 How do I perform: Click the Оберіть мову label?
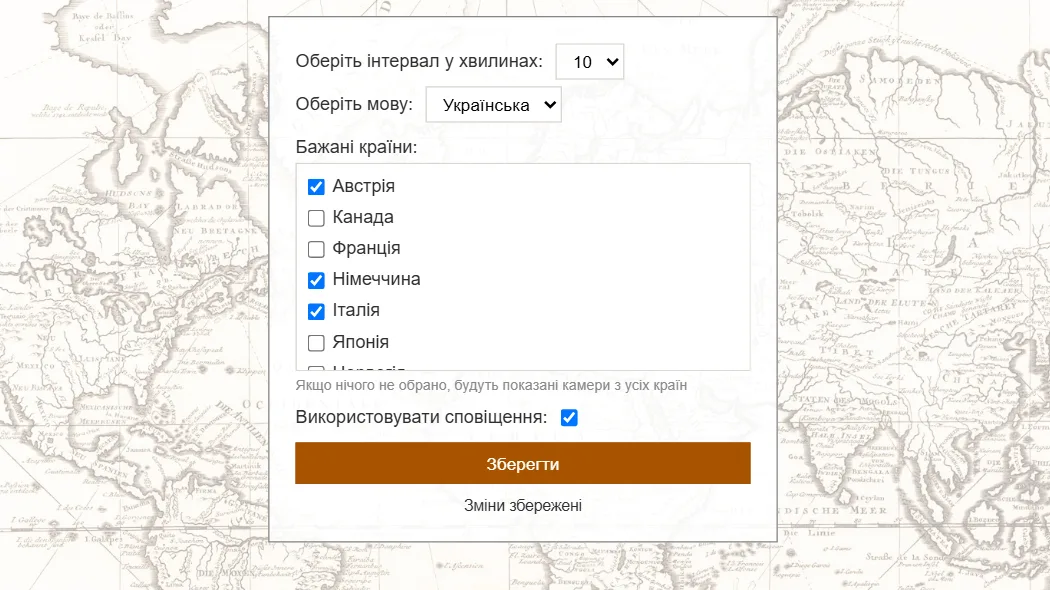(354, 104)
